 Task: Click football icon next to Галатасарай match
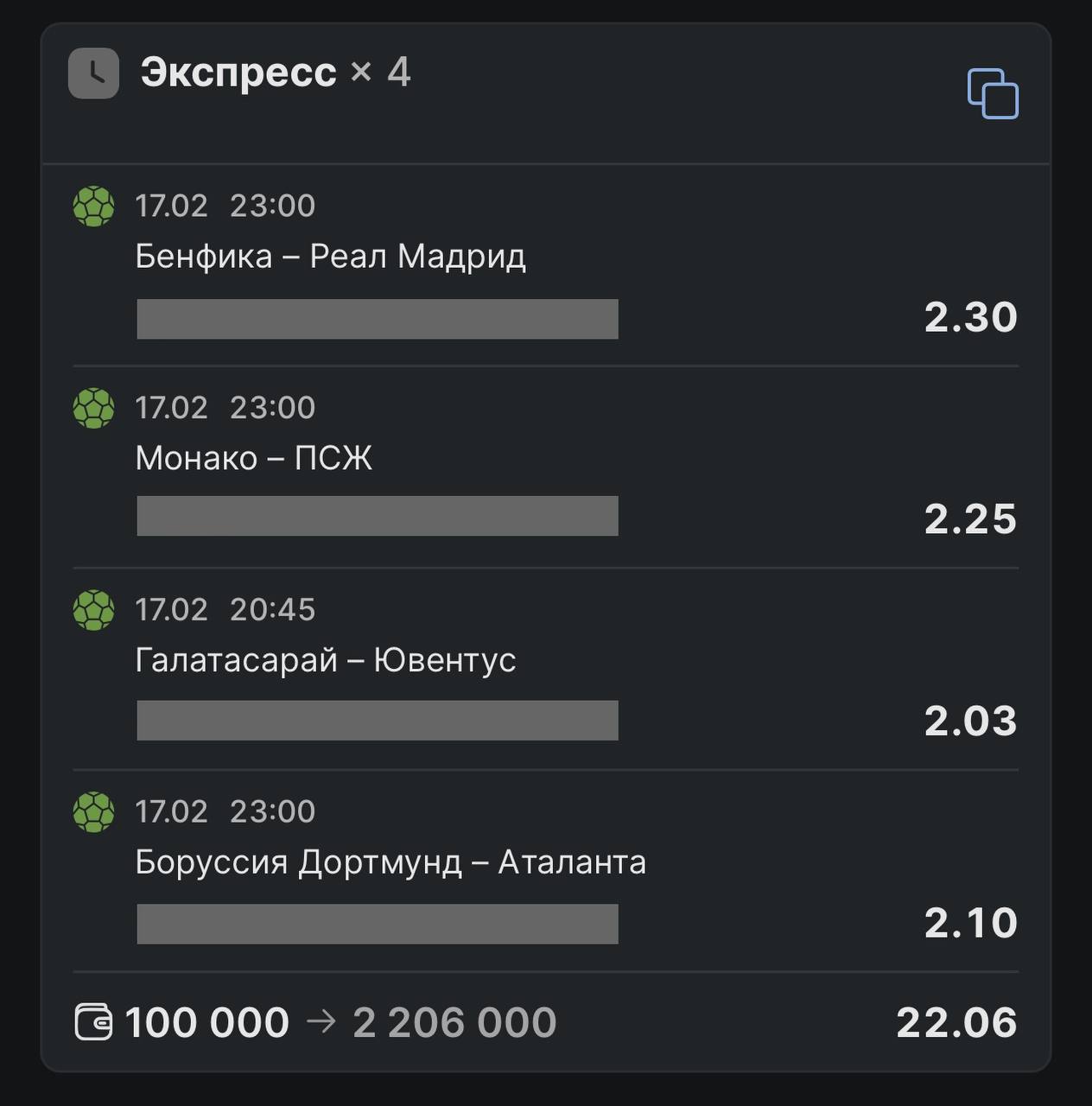click(x=93, y=611)
